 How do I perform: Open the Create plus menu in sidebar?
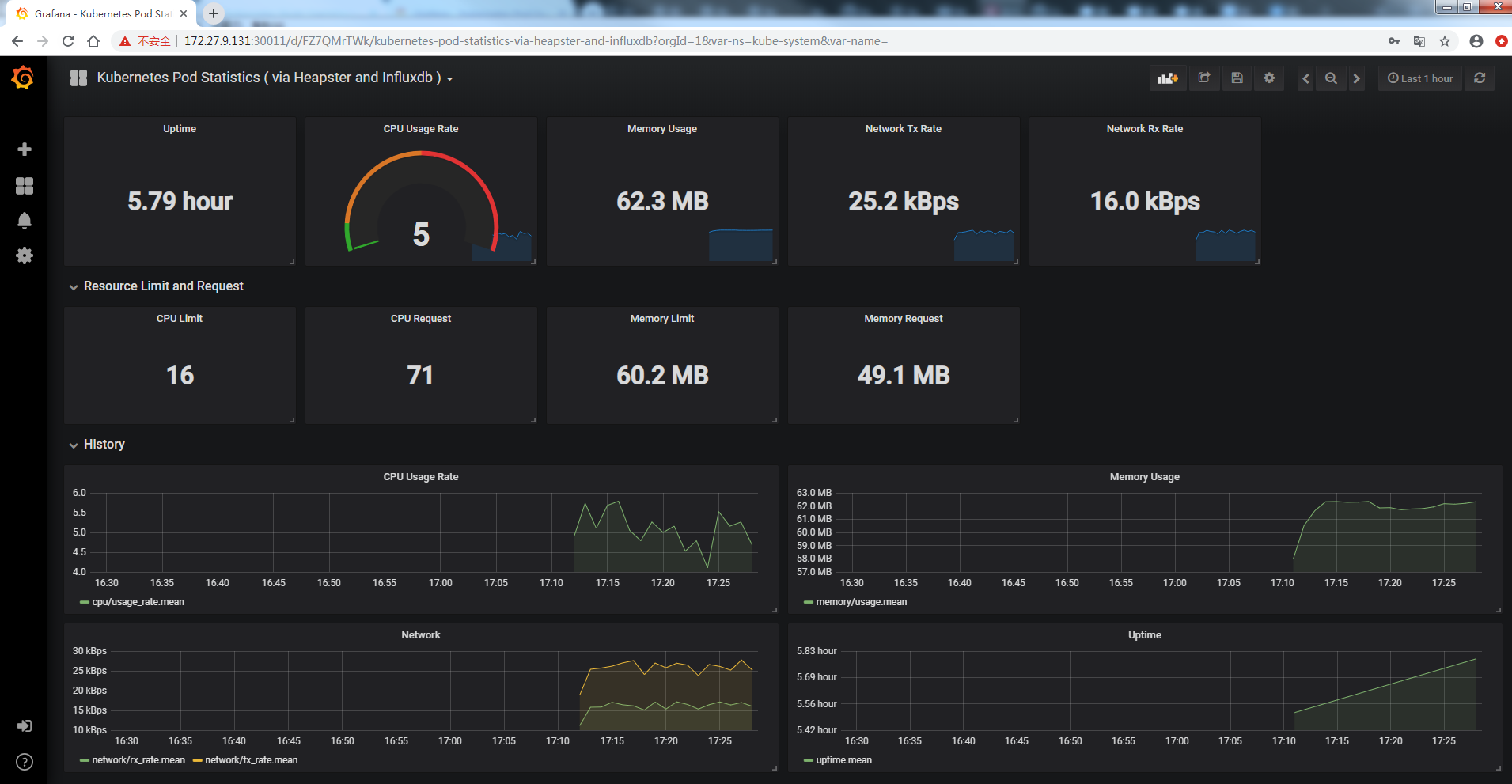[x=25, y=150]
